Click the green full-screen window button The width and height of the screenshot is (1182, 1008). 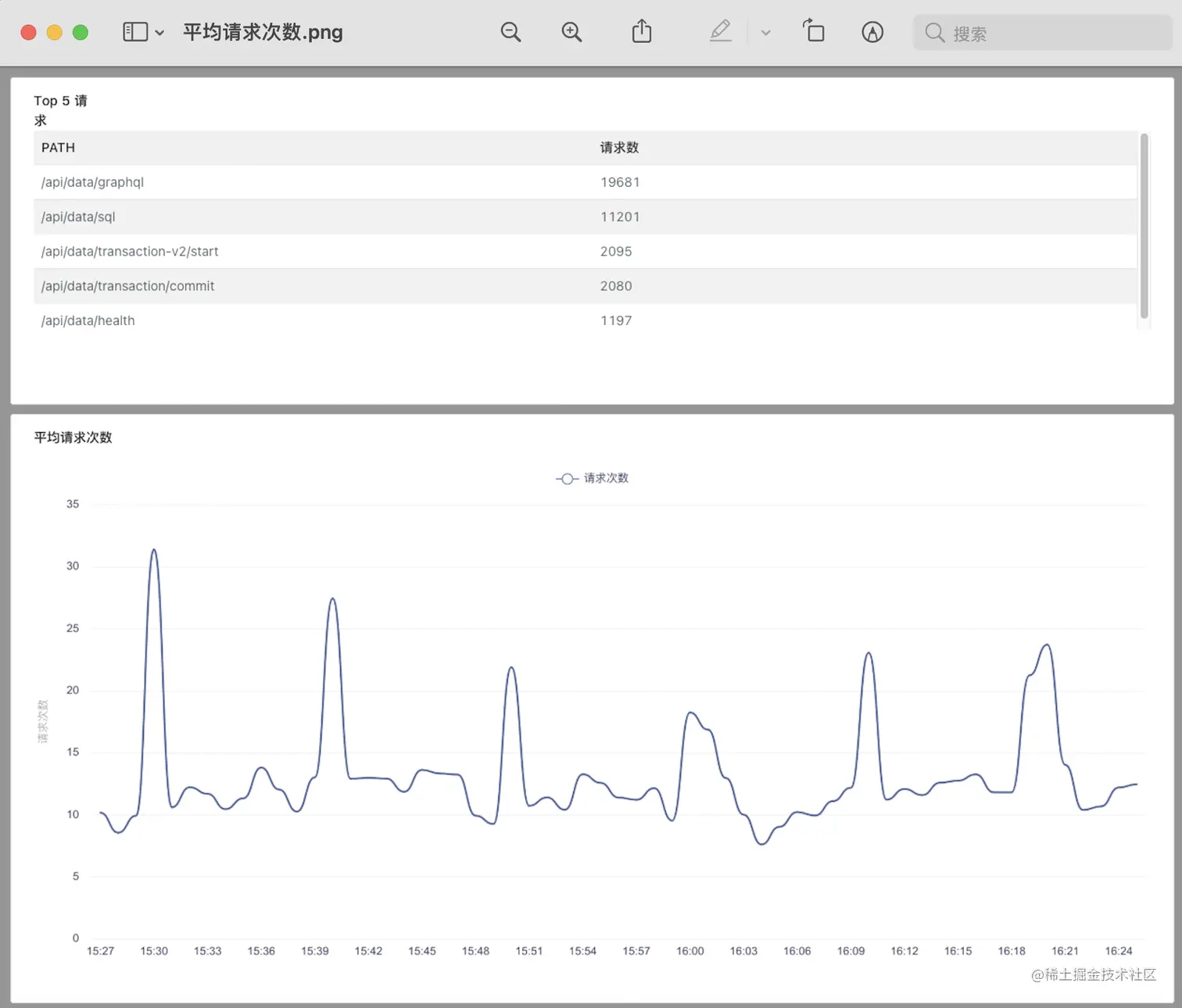[x=81, y=32]
